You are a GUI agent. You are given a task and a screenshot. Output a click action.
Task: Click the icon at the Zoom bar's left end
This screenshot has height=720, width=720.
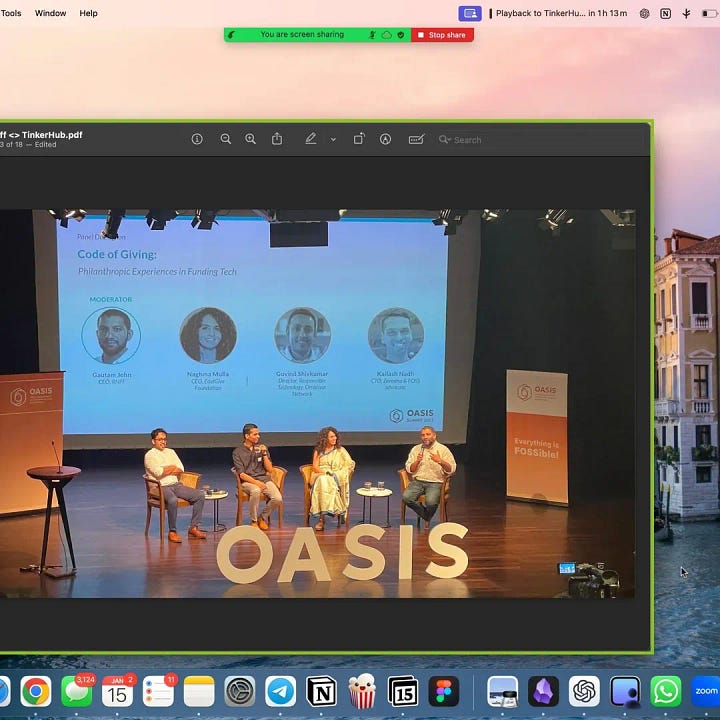(232, 35)
